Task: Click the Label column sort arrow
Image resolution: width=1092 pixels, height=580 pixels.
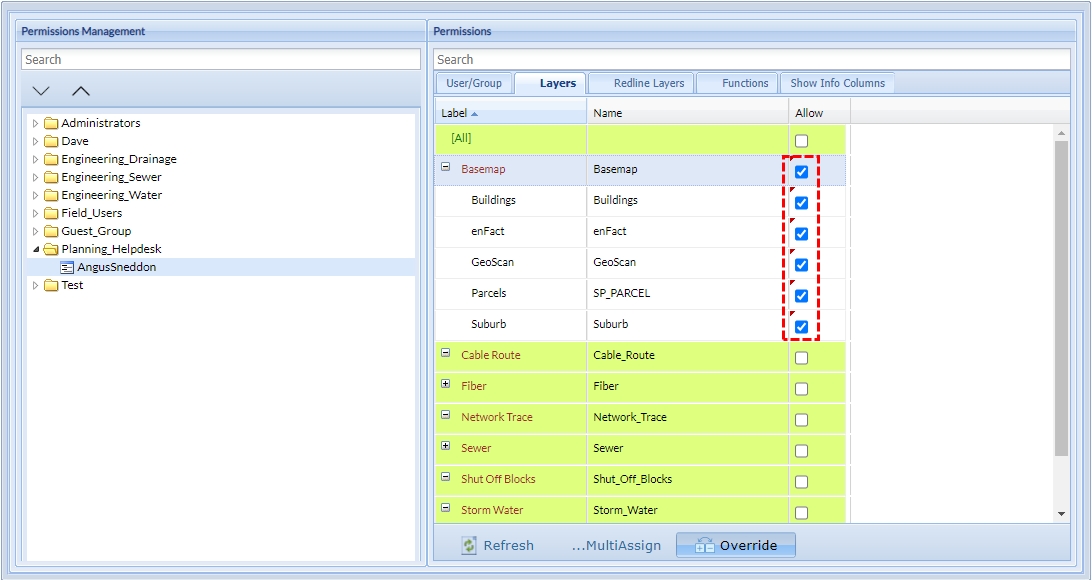Action: pos(475,113)
